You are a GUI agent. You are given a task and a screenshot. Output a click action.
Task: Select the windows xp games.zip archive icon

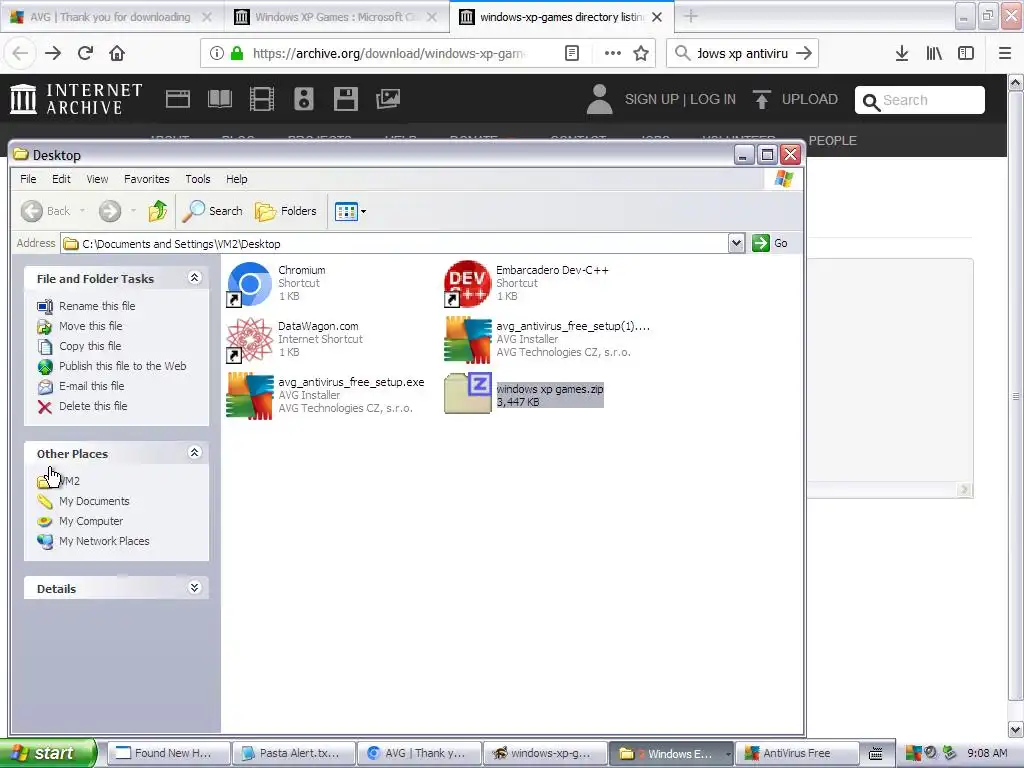(x=468, y=393)
